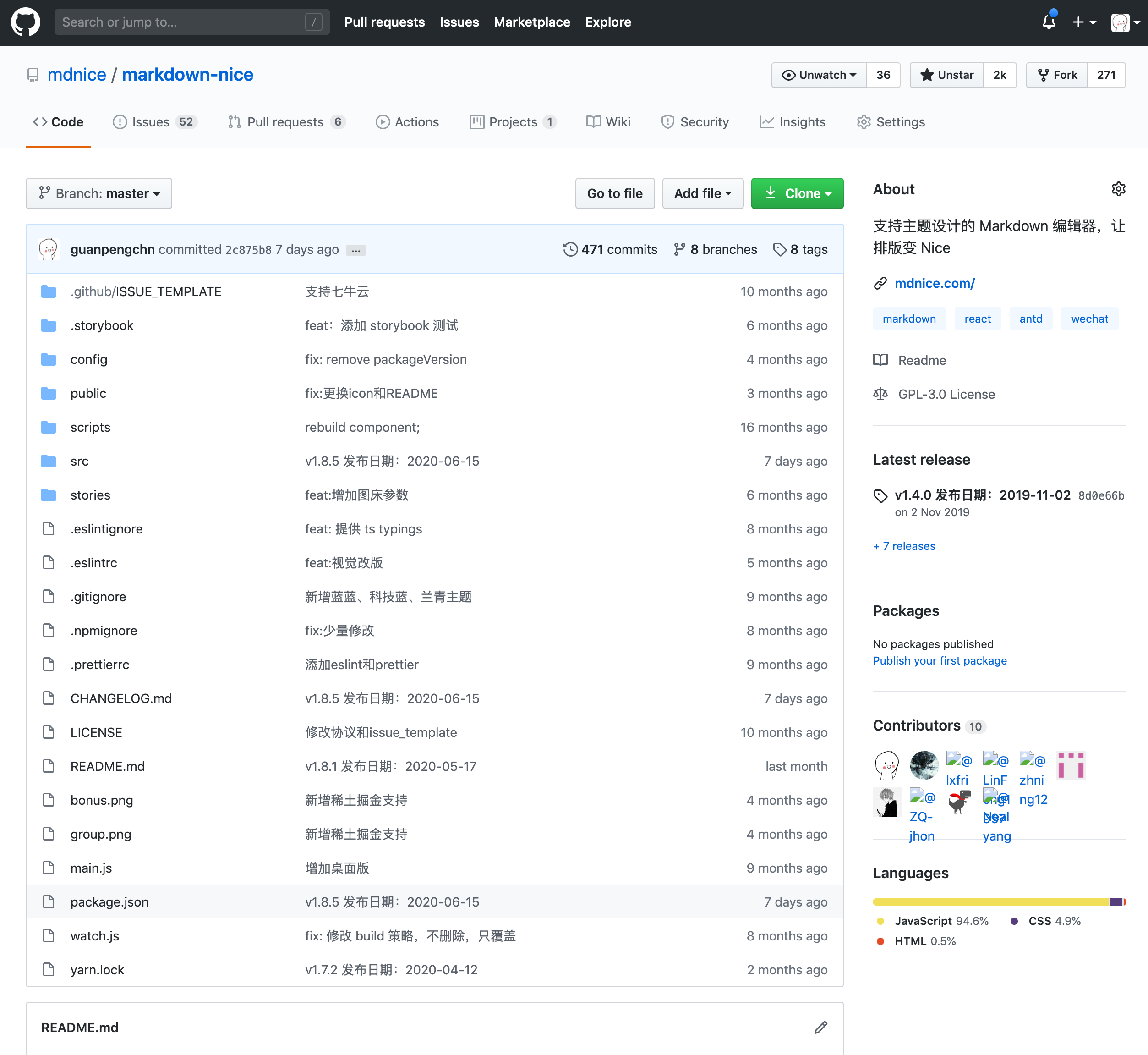1148x1055 pixels.
Task: Open commit hash 2c875b8
Action: pyautogui.click(x=248, y=250)
